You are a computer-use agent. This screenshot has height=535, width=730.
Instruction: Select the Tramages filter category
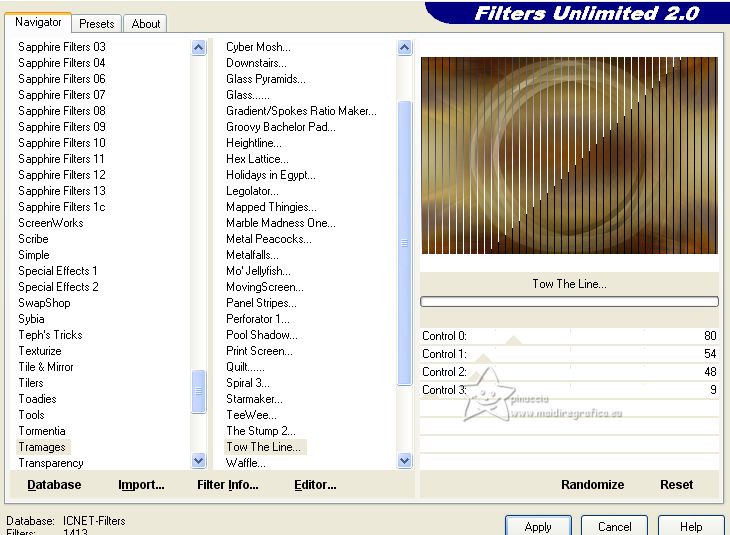click(42, 447)
